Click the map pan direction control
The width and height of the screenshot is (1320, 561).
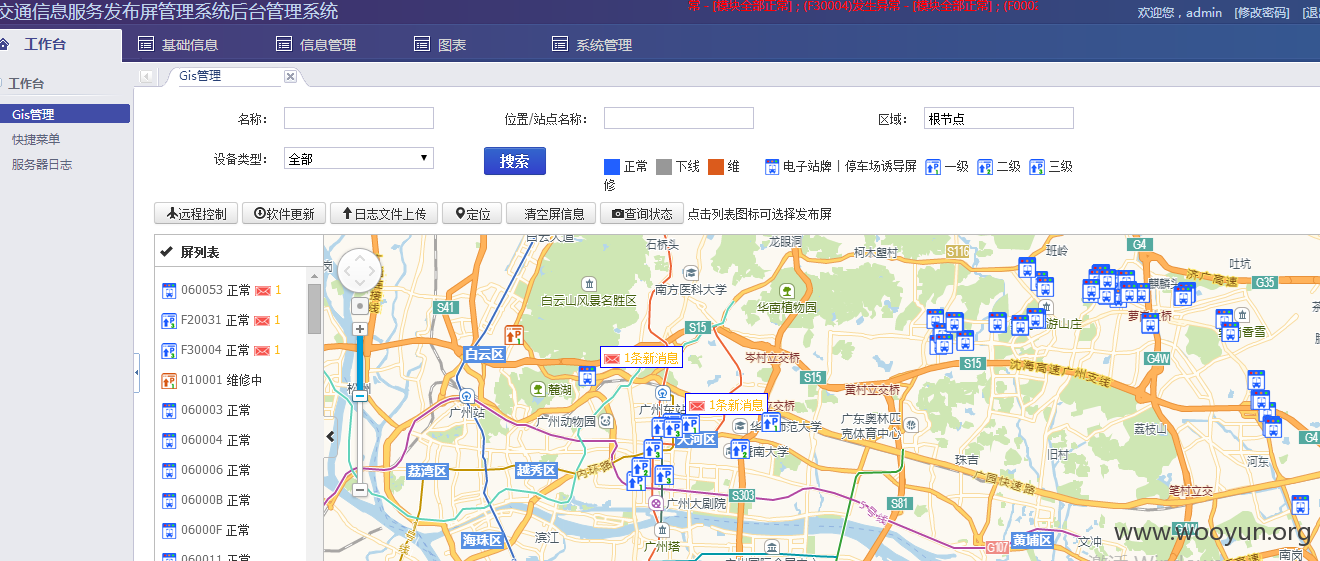pos(359,270)
